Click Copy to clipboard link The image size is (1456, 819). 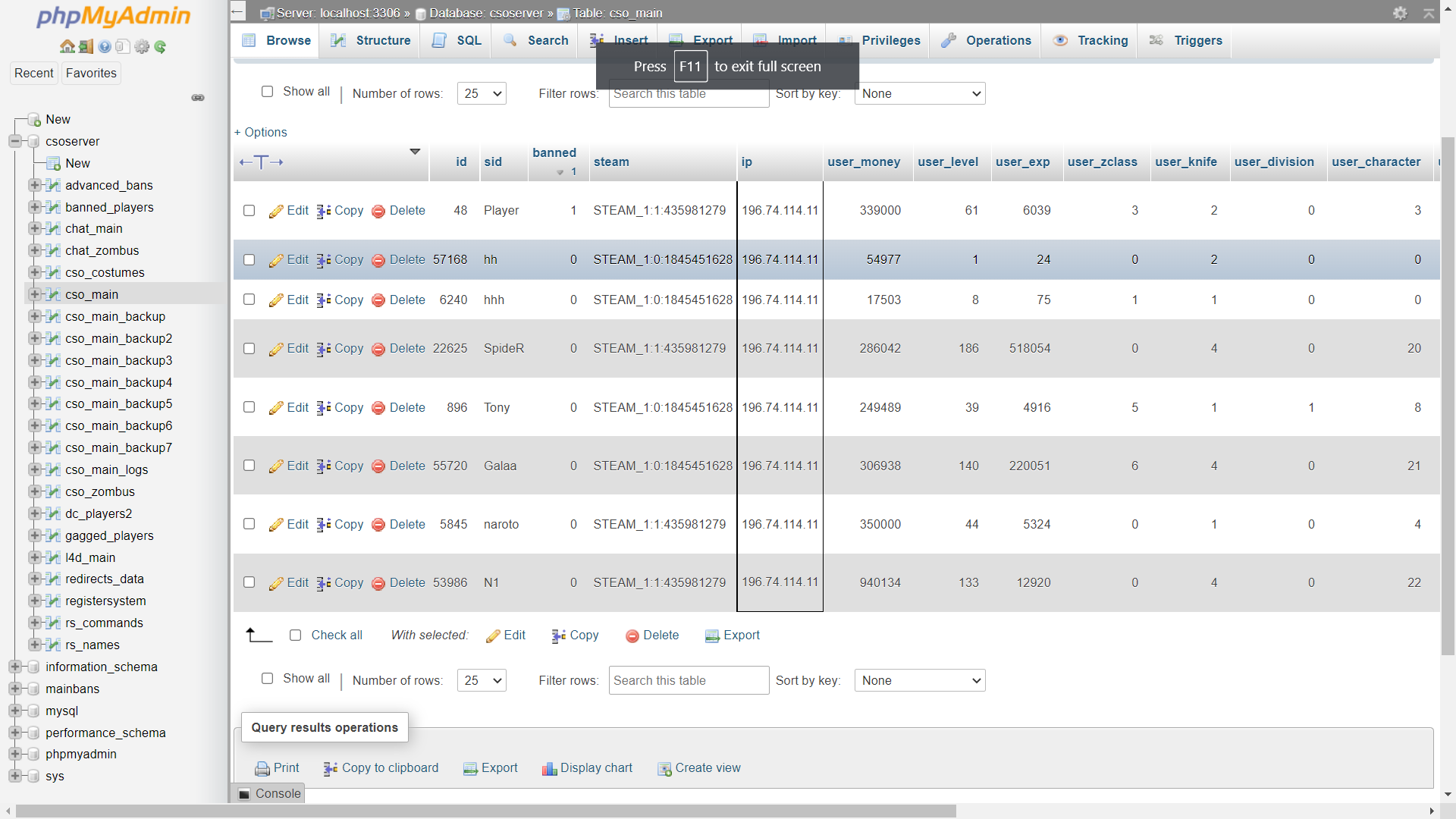[x=389, y=768]
